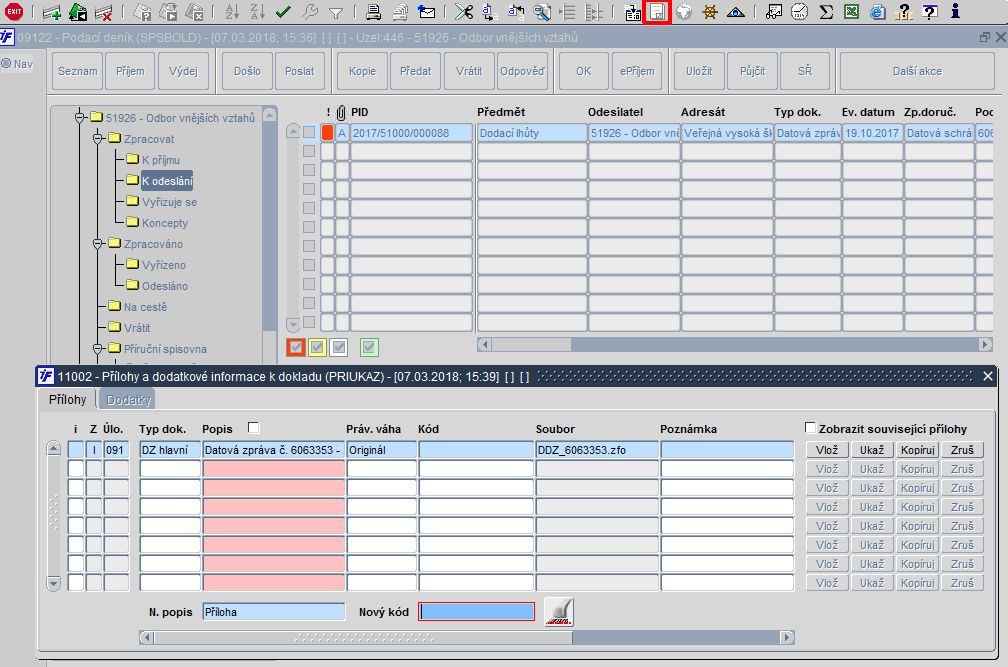Click the red EXIT stop-sign icon
The image size is (1008, 667).
14,12
